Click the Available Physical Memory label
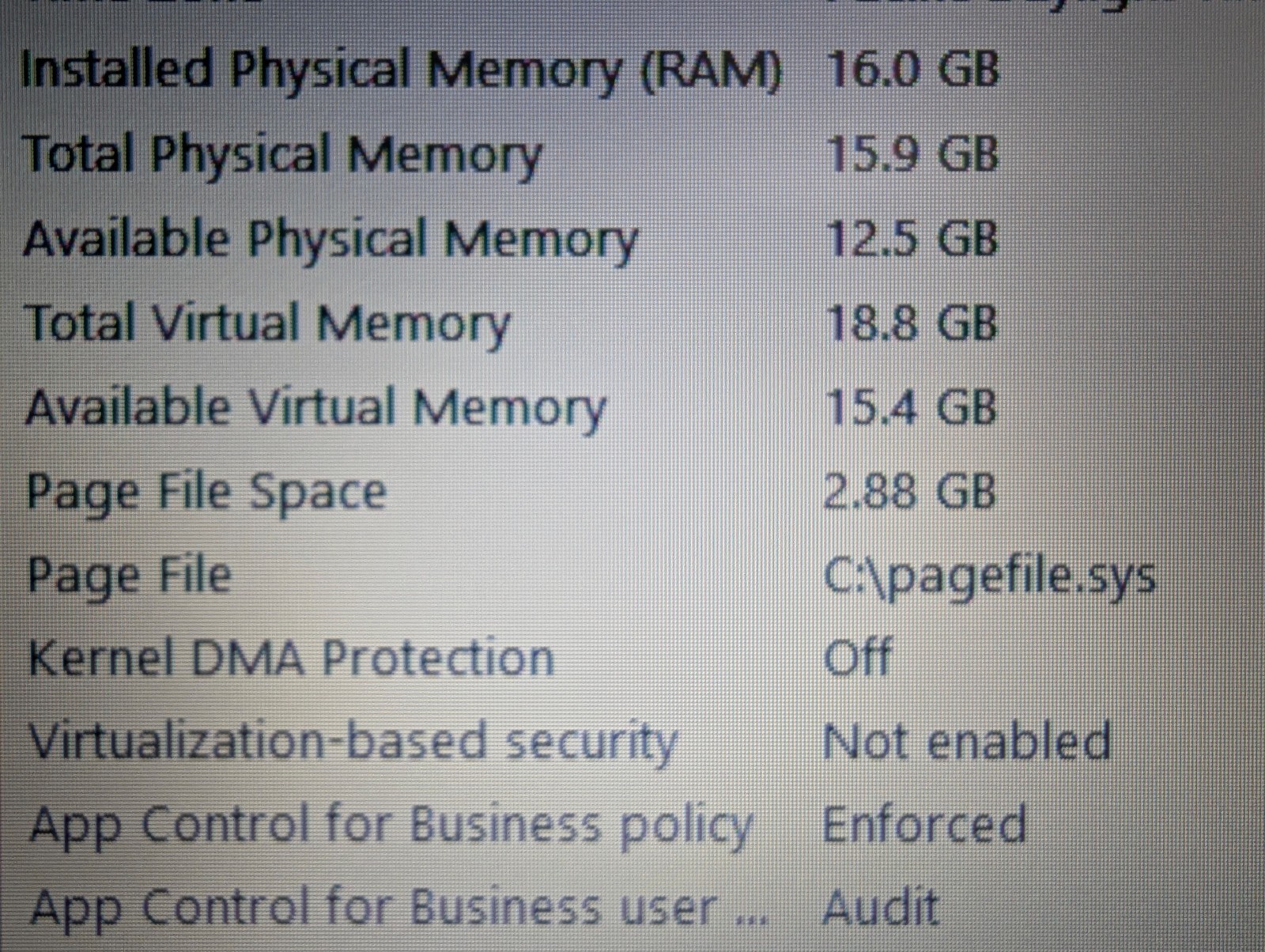1265x952 pixels. [330, 238]
